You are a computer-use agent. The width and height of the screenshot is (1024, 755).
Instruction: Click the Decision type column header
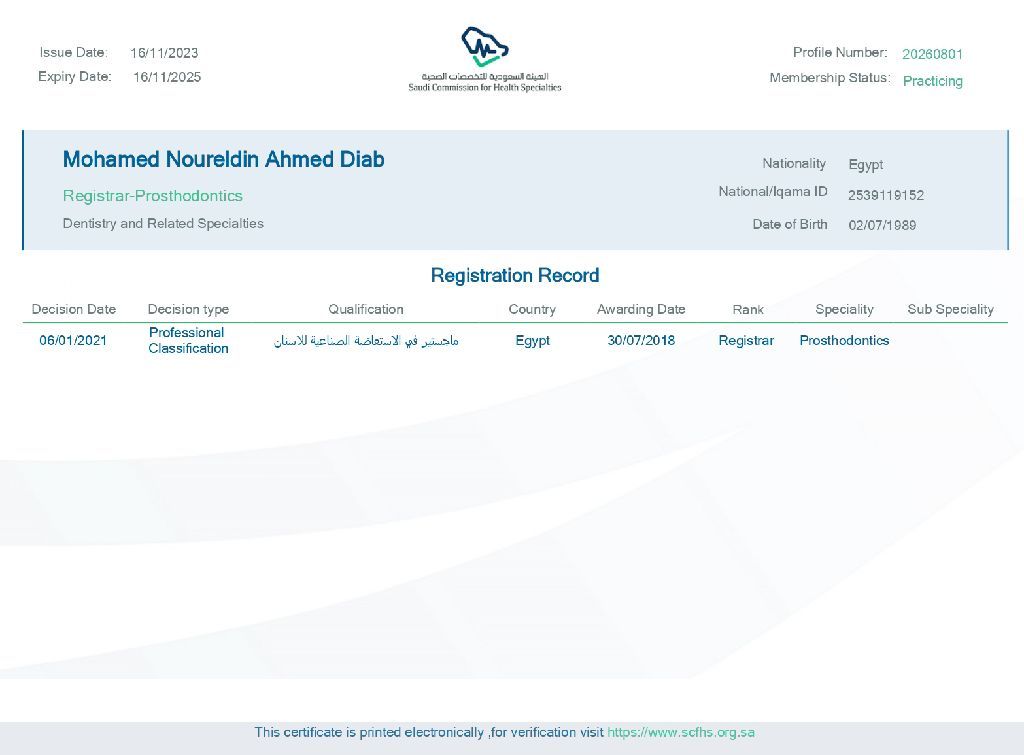(188, 309)
